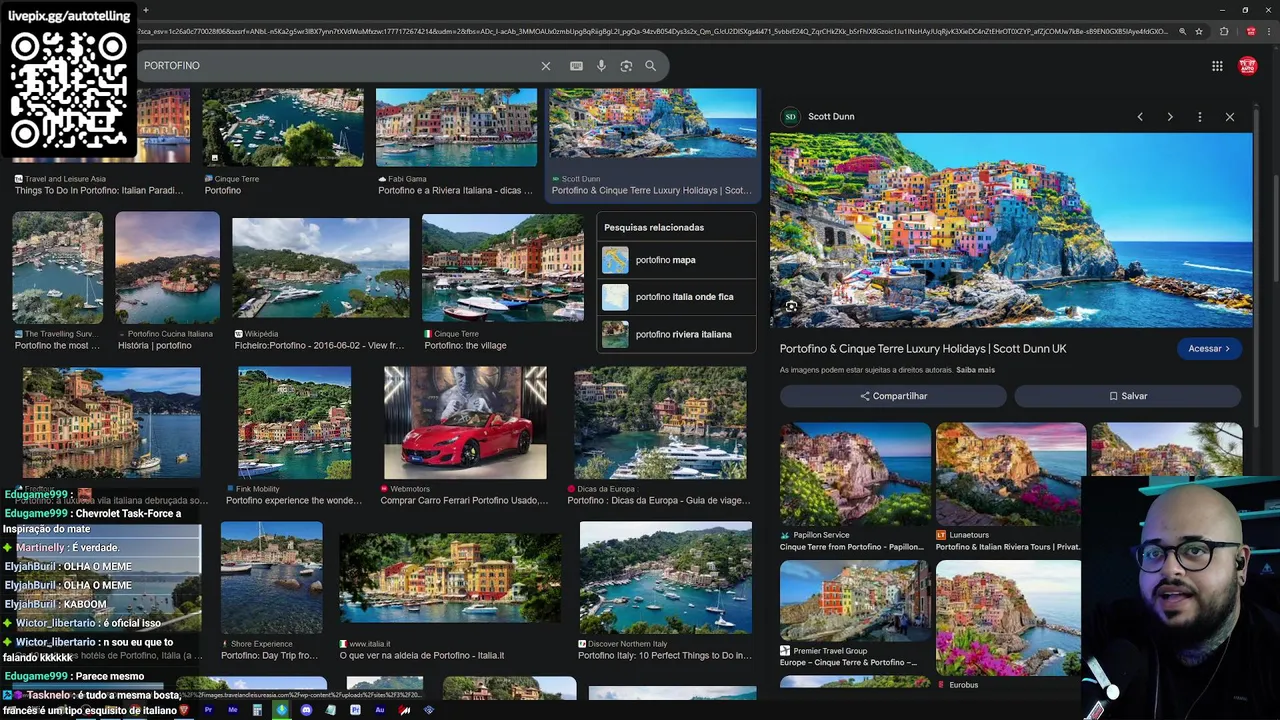Open the Wikipédia Ficheiro:Portofino harbor thumbnail
This screenshot has width=1280, height=720.
(x=321, y=268)
